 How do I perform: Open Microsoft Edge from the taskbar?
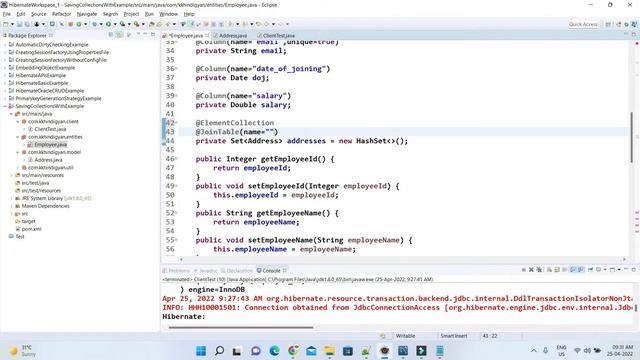(274, 351)
